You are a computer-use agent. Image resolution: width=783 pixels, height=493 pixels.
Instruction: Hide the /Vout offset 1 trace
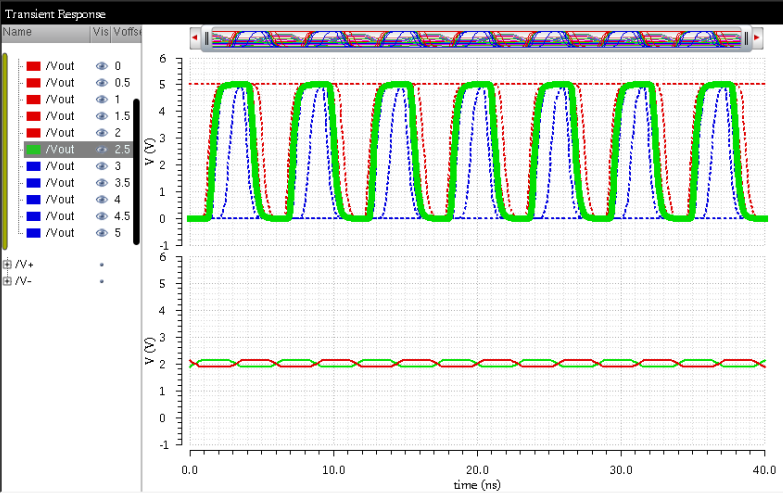coord(102,99)
